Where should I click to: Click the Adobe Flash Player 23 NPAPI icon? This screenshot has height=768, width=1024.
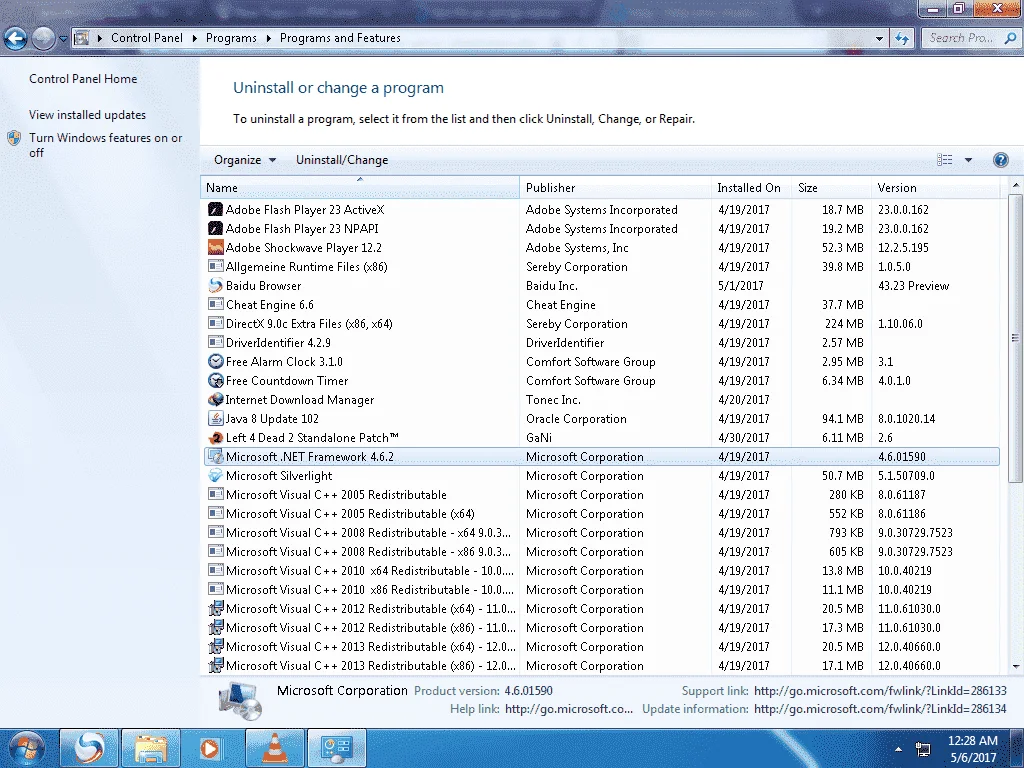coord(216,229)
